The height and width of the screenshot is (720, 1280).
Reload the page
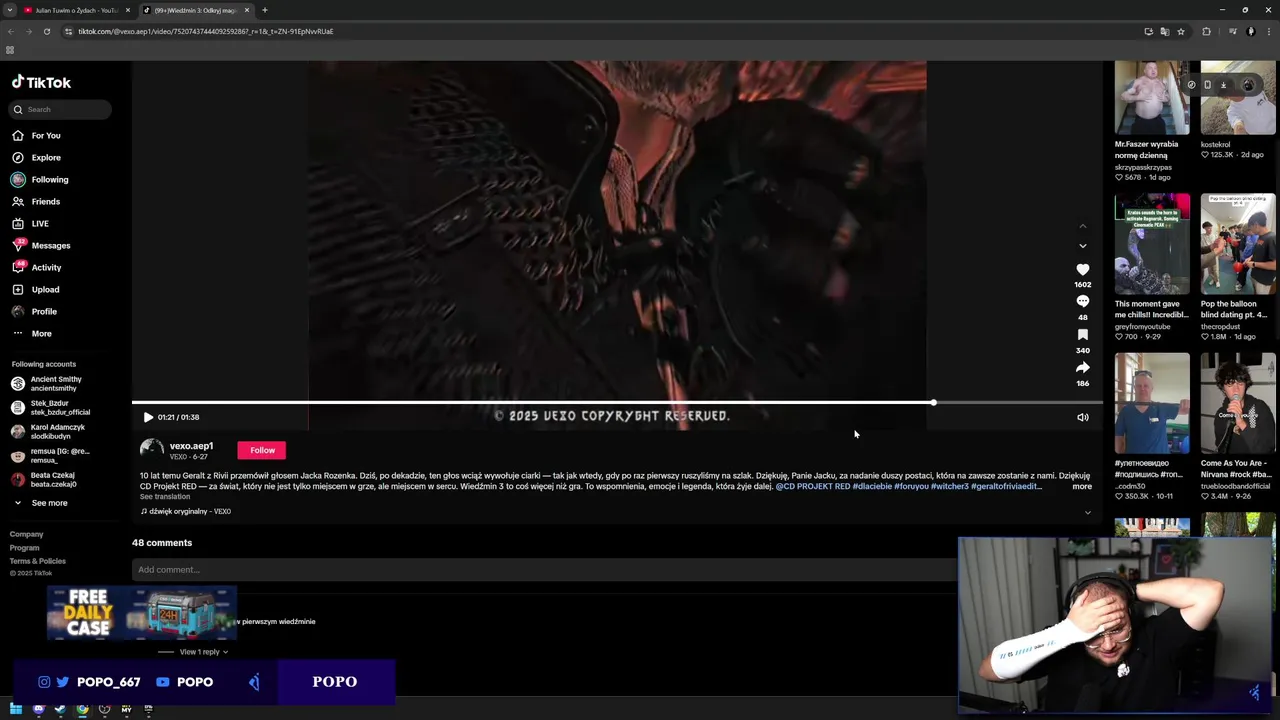[x=46, y=31]
